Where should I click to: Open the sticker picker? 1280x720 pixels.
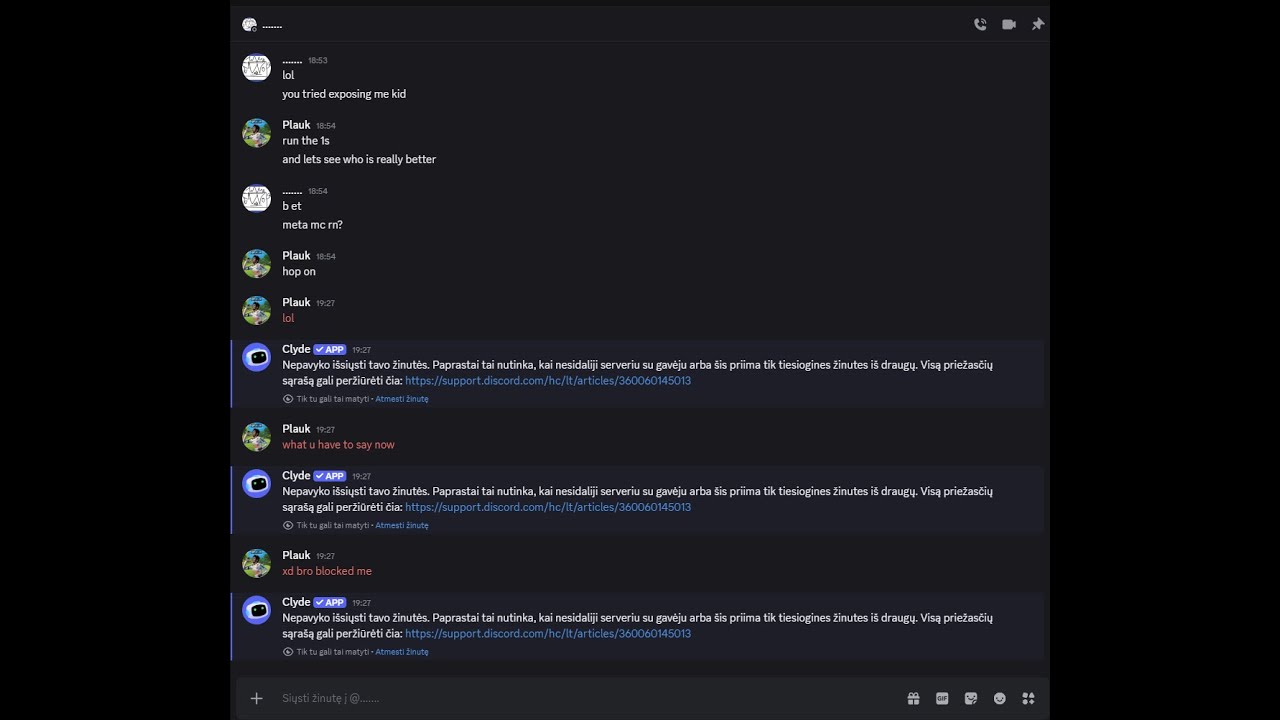click(x=970, y=698)
